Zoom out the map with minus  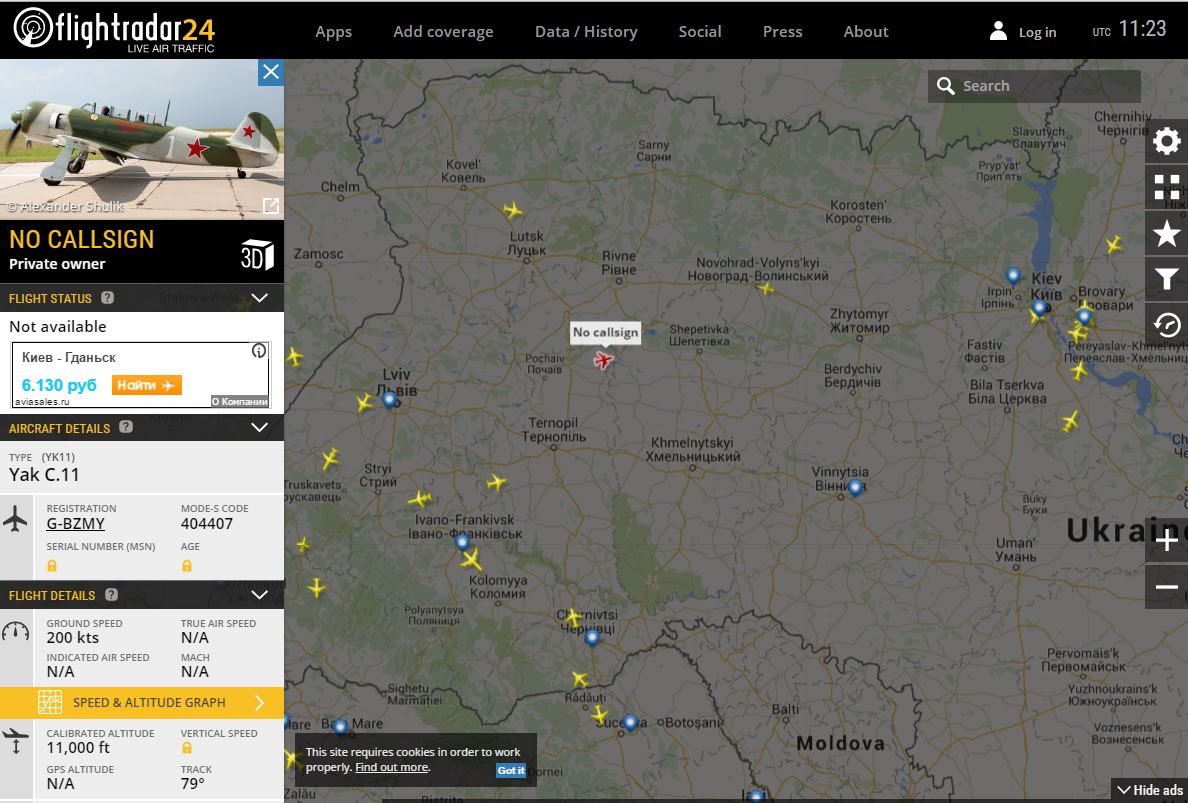click(1166, 587)
